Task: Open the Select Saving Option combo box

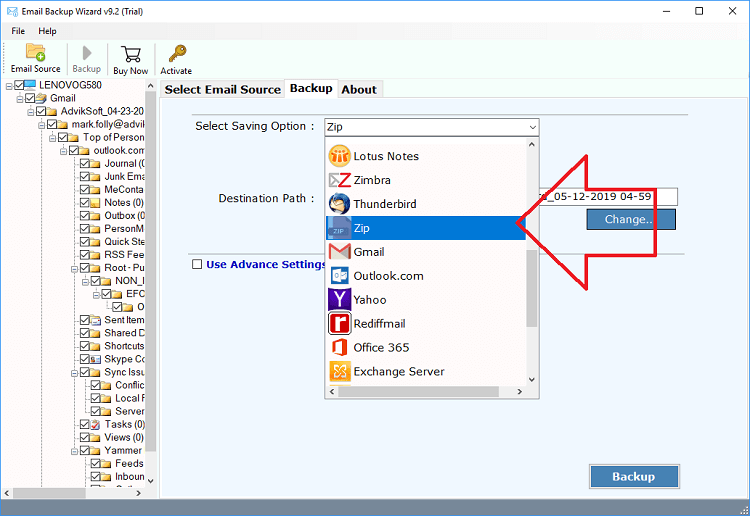Action: pos(431,127)
